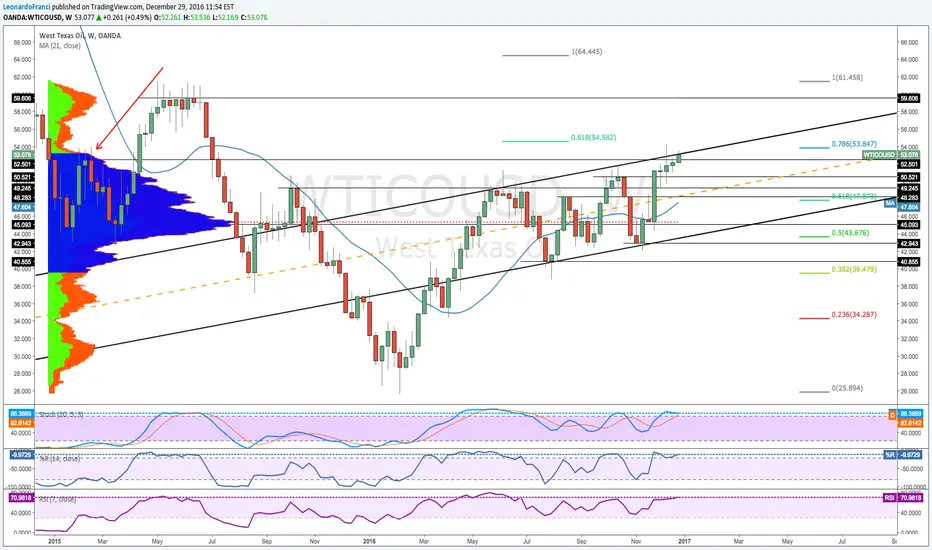Image resolution: width=932 pixels, height=550 pixels.
Task: Select the West Texas Oil, W, OANDA title
Action: (x=80, y=36)
